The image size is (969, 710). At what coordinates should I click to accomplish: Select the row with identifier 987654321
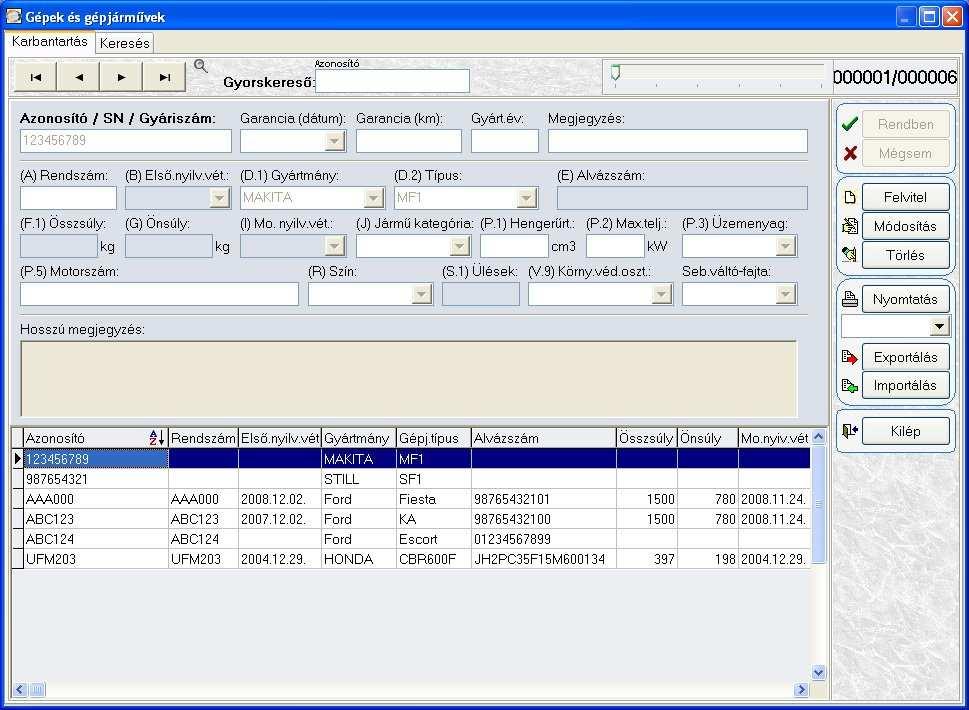(411, 479)
